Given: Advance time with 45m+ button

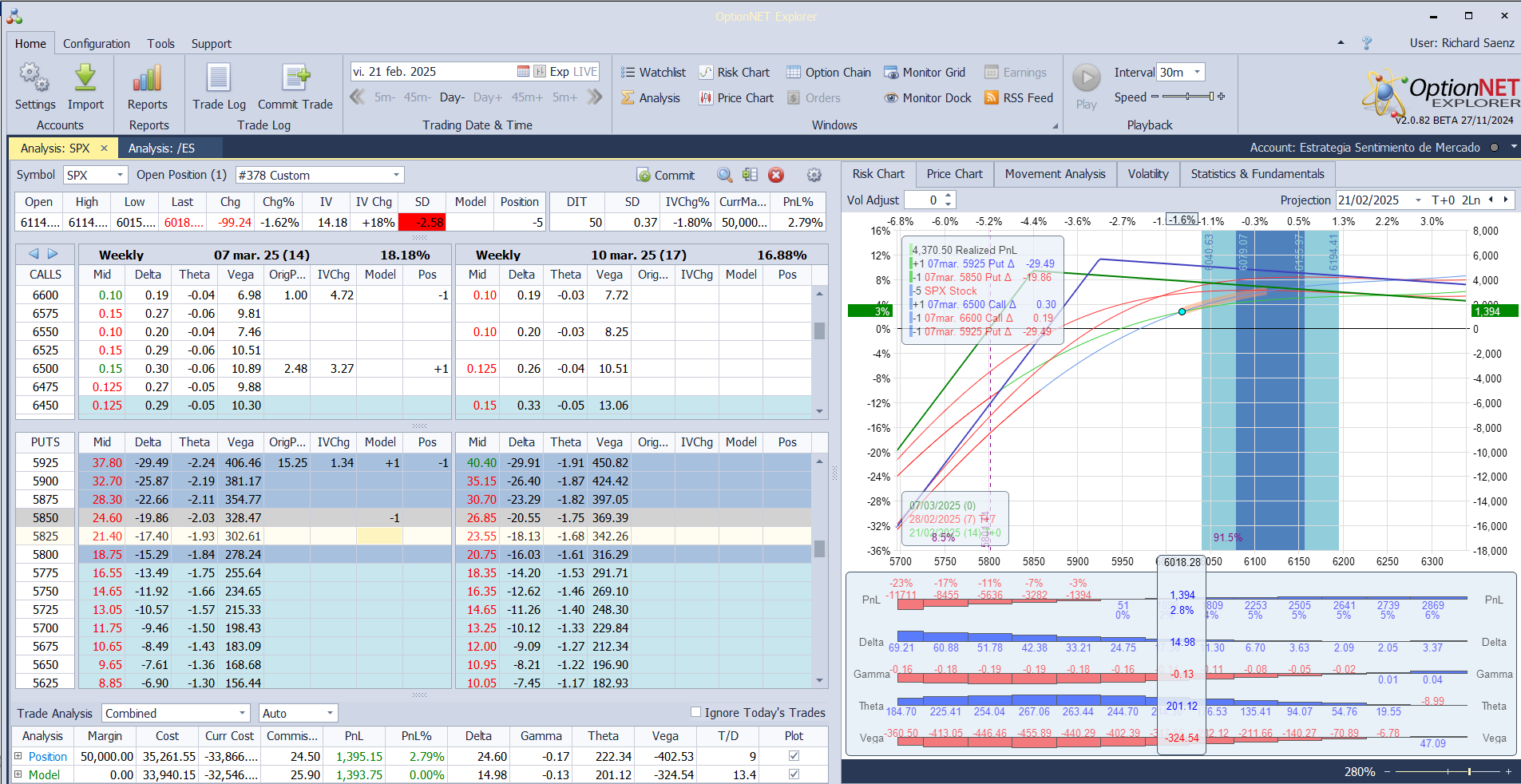Looking at the screenshot, I should pyautogui.click(x=527, y=97).
